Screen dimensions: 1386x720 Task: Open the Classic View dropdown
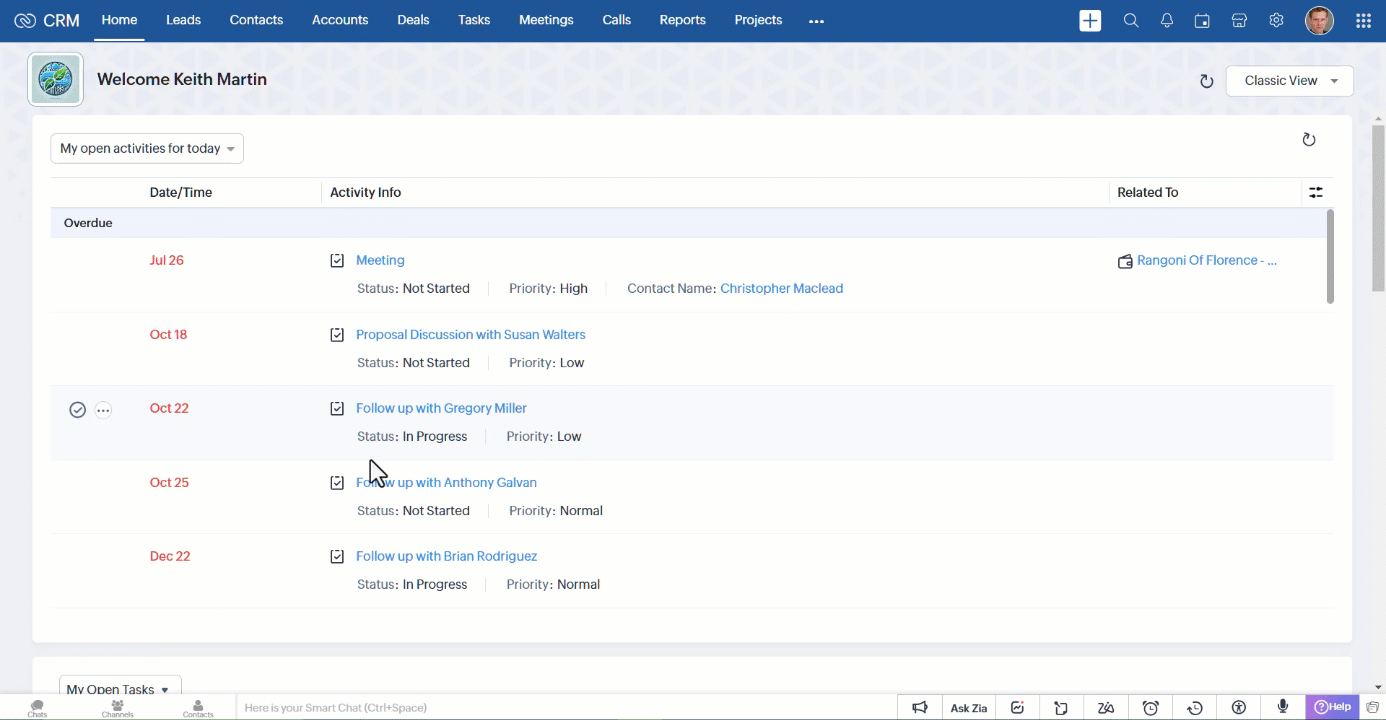coord(1289,80)
